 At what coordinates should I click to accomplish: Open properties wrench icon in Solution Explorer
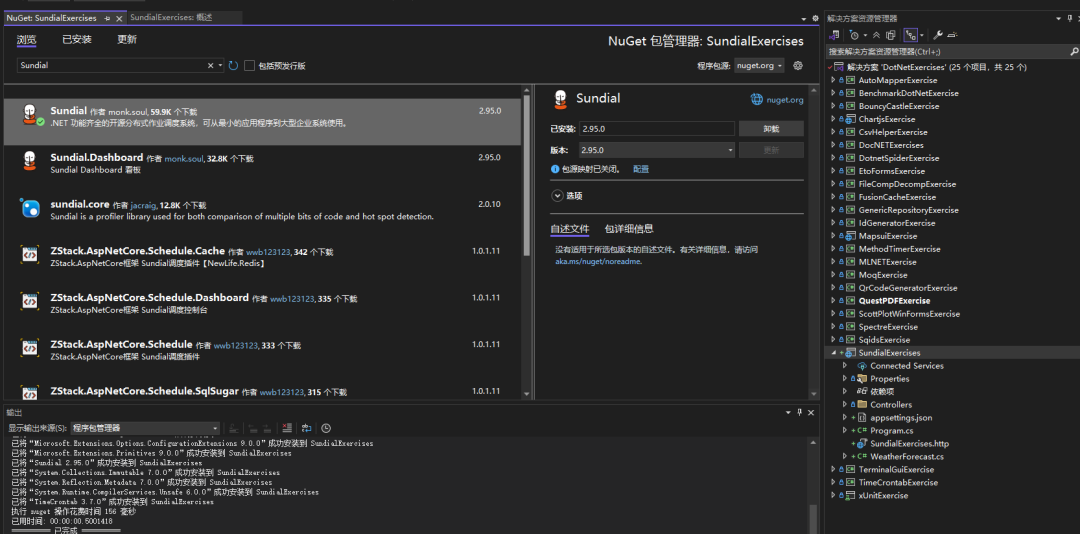938,35
